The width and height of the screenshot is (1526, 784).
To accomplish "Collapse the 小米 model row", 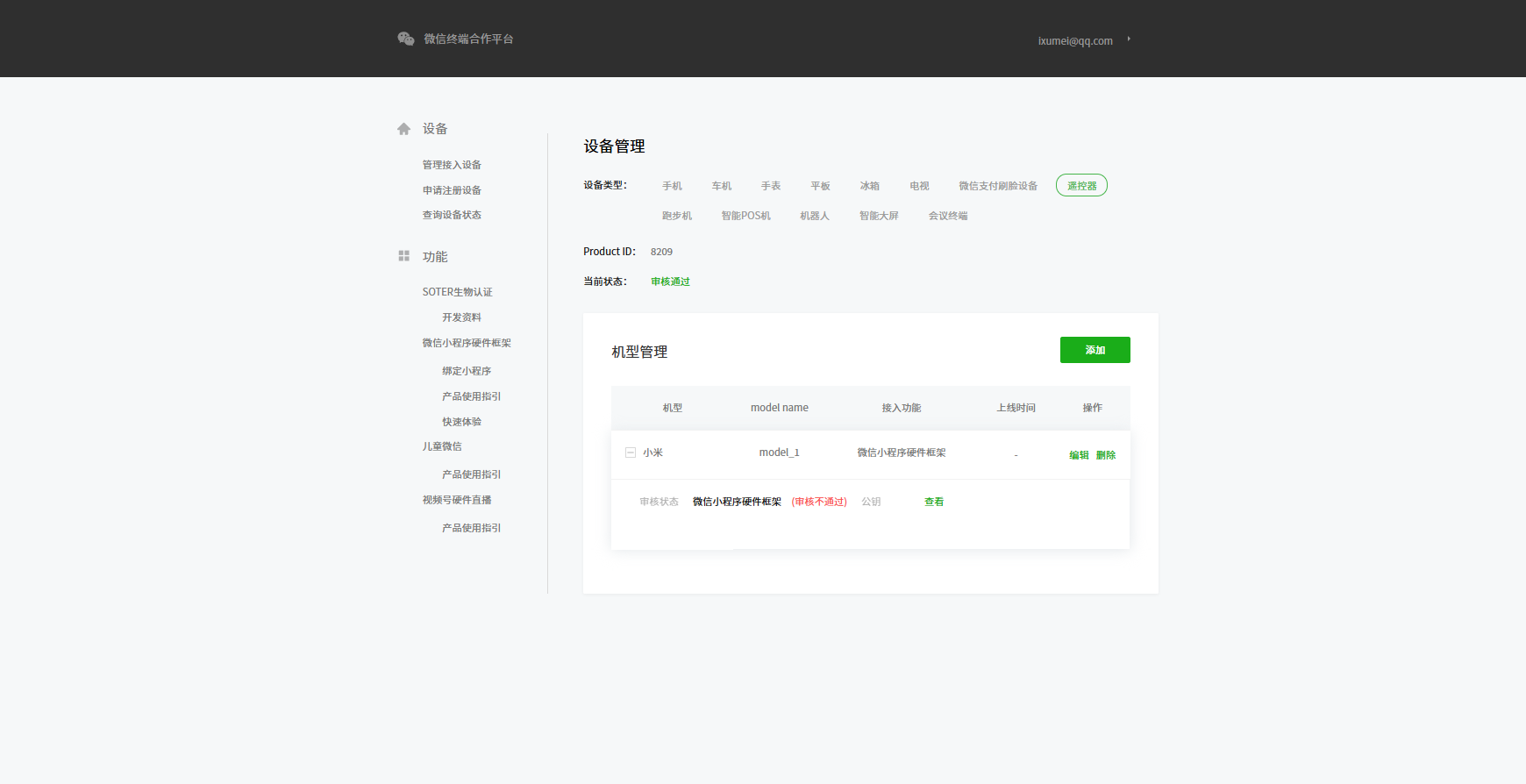I will (x=630, y=453).
